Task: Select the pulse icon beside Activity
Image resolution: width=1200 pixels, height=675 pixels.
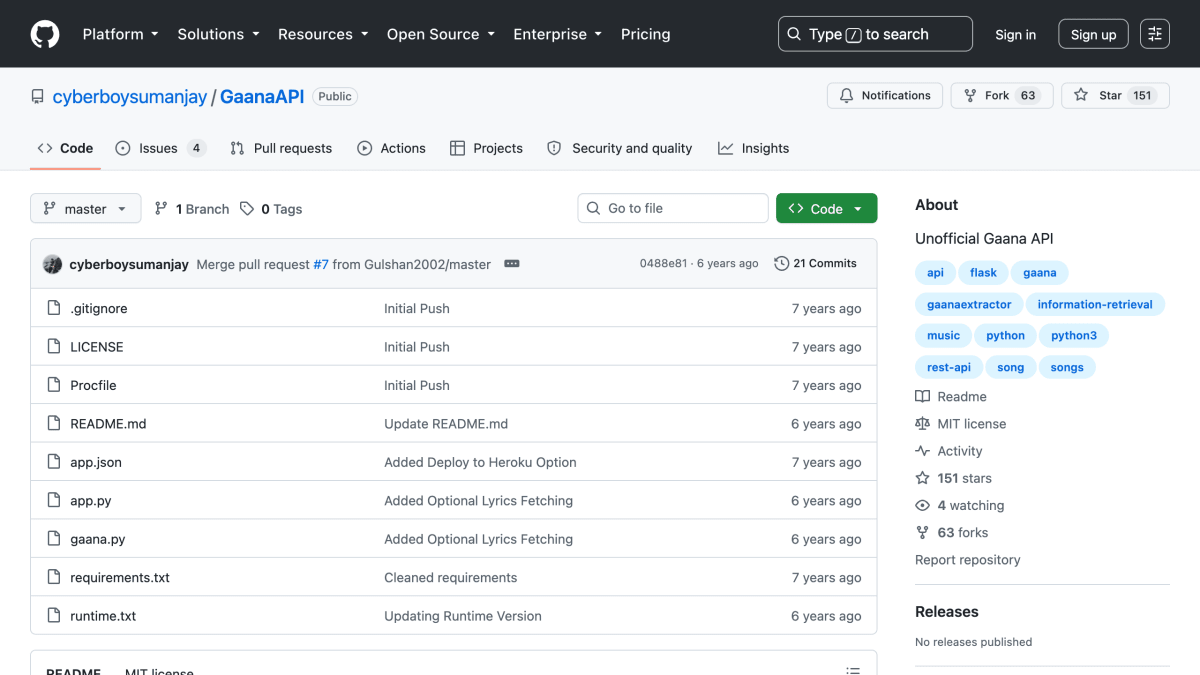Action: (x=922, y=451)
